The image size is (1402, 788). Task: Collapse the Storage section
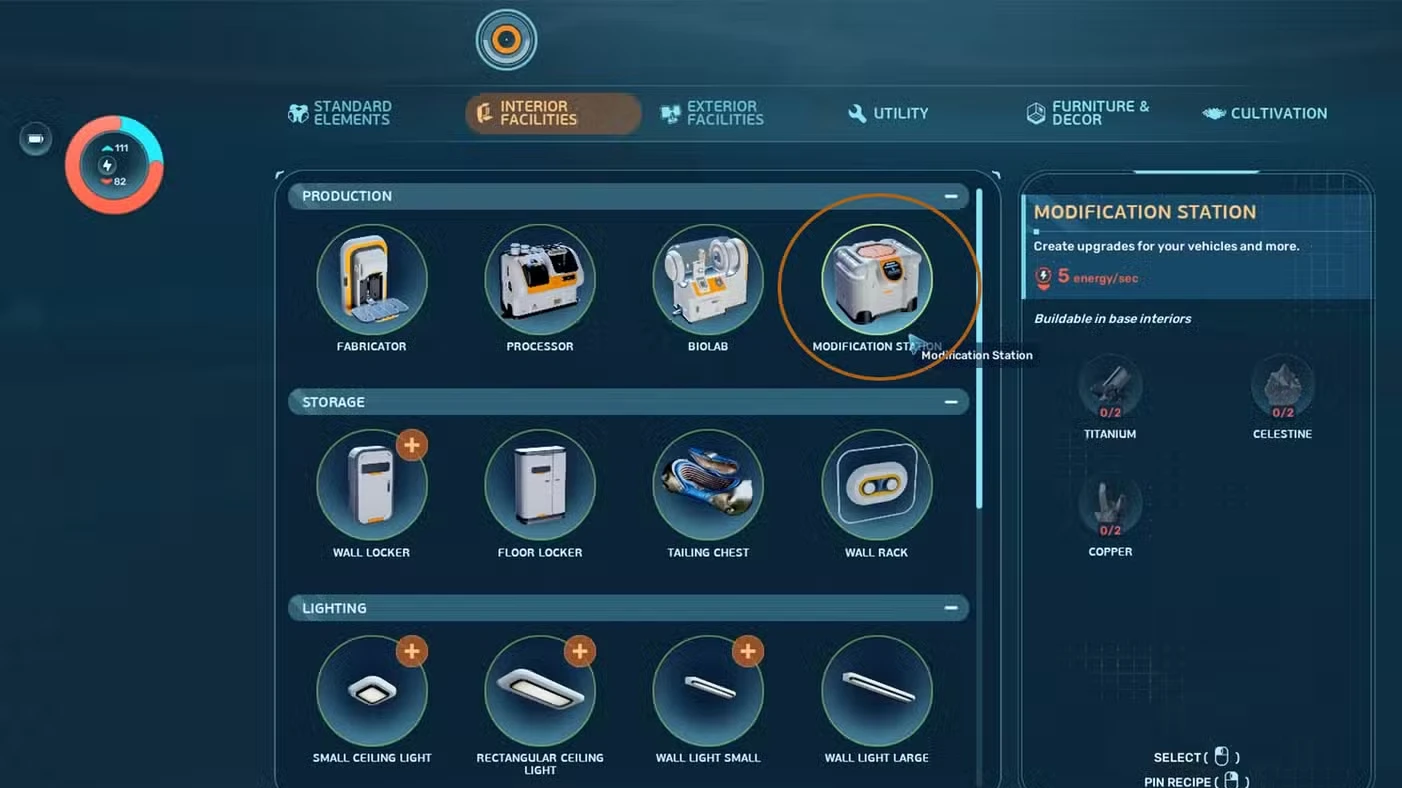951,402
